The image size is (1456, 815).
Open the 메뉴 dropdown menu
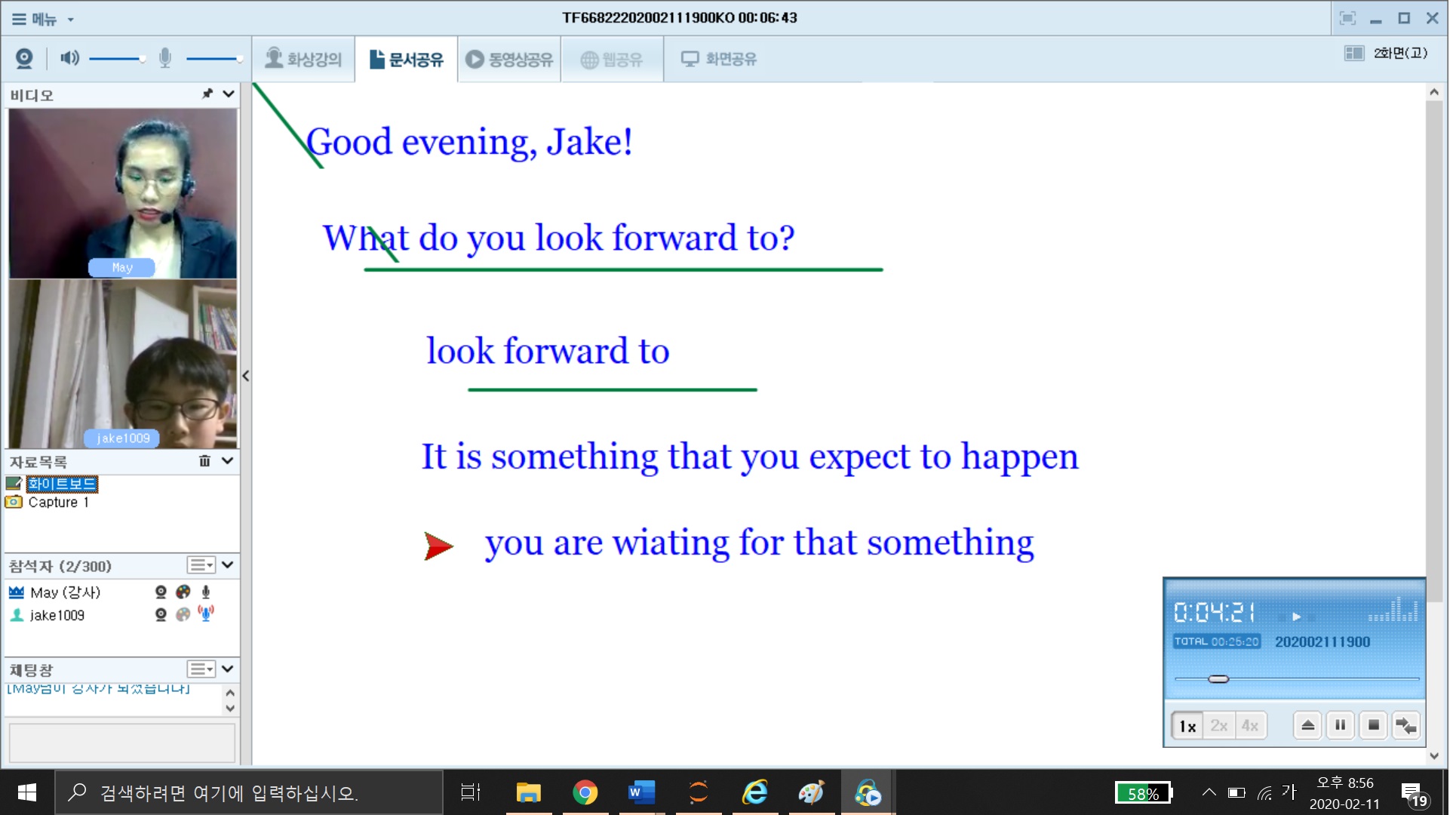tap(44, 19)
